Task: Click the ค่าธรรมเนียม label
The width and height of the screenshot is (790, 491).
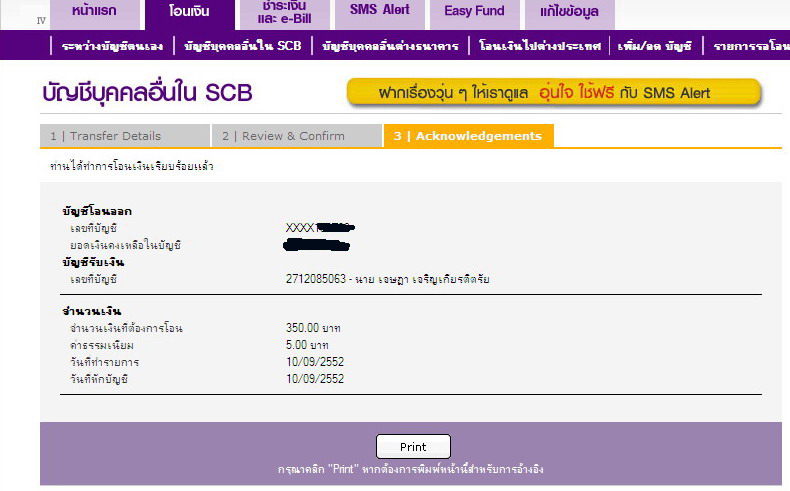Action: click(102, 345)
